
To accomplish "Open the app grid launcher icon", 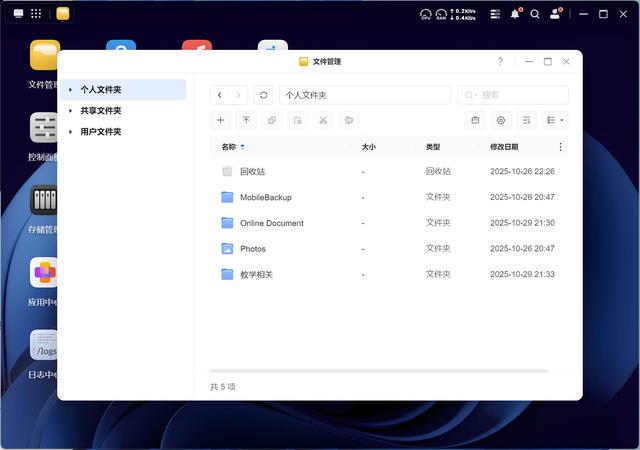I will click(x=36, y=14).
